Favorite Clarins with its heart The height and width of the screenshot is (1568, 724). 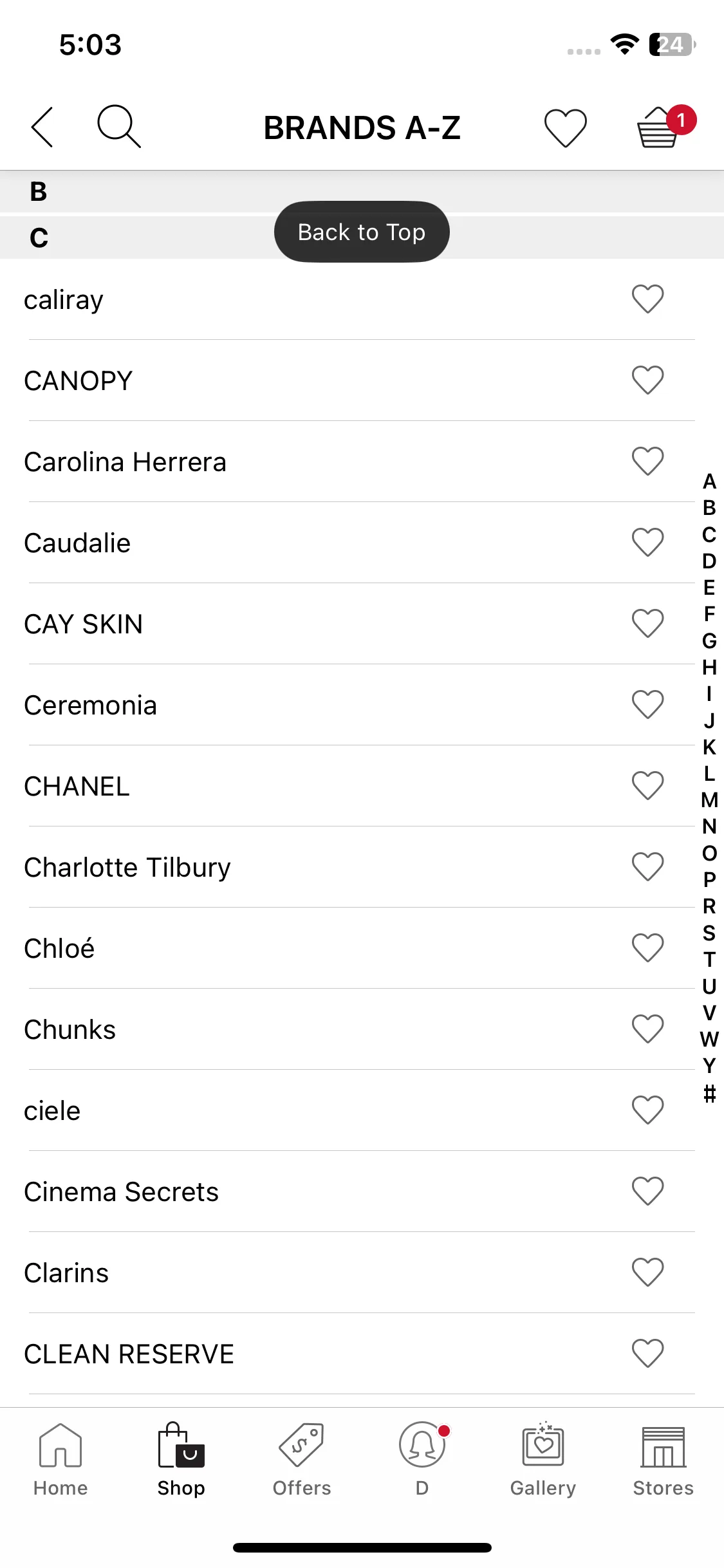point(647,1273)
